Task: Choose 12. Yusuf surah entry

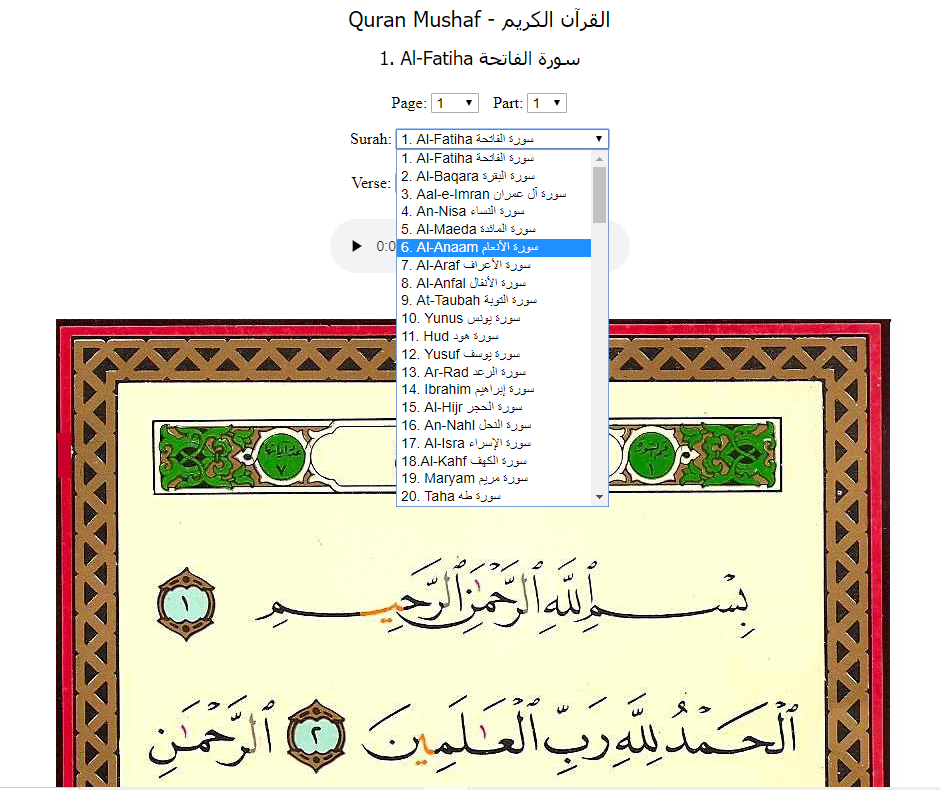Action: (x=494, y=354)
